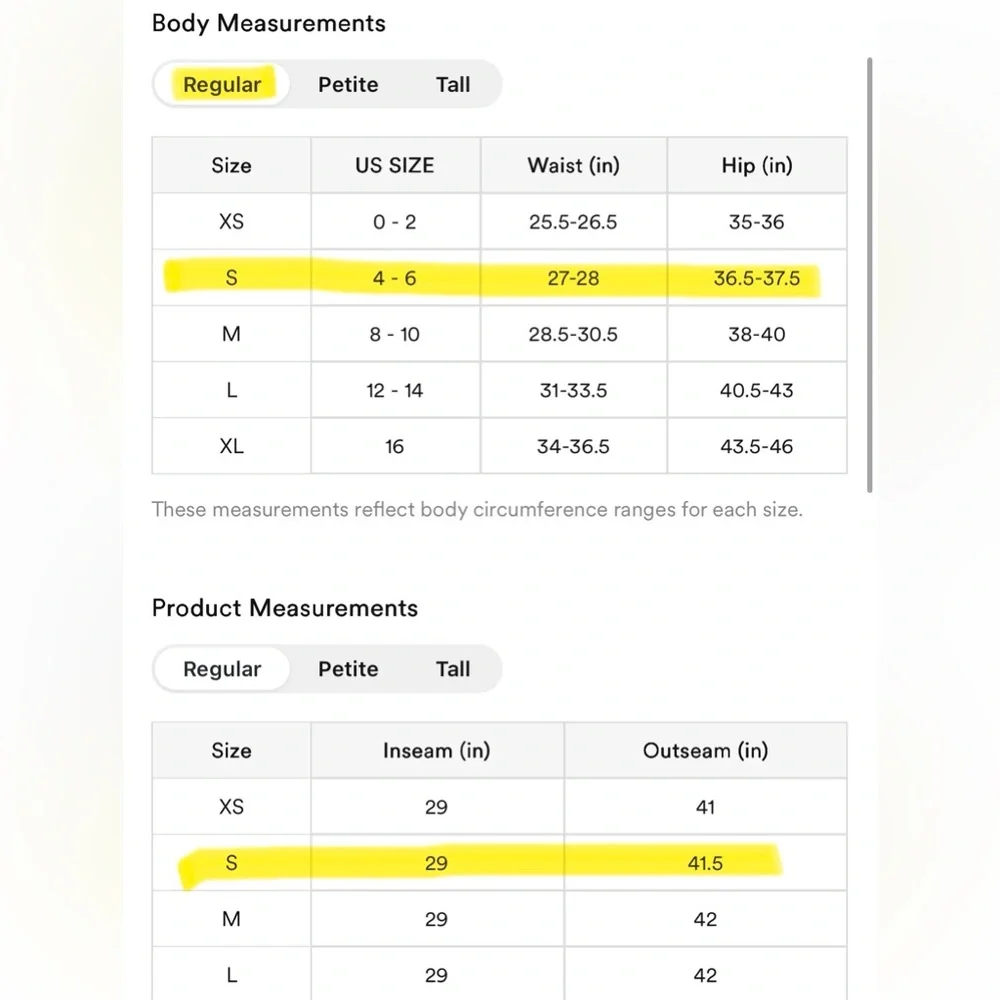Screen dimensions: 1000x1000
Task: Click the Outseam (in) column header
Action: pos(705,750)
